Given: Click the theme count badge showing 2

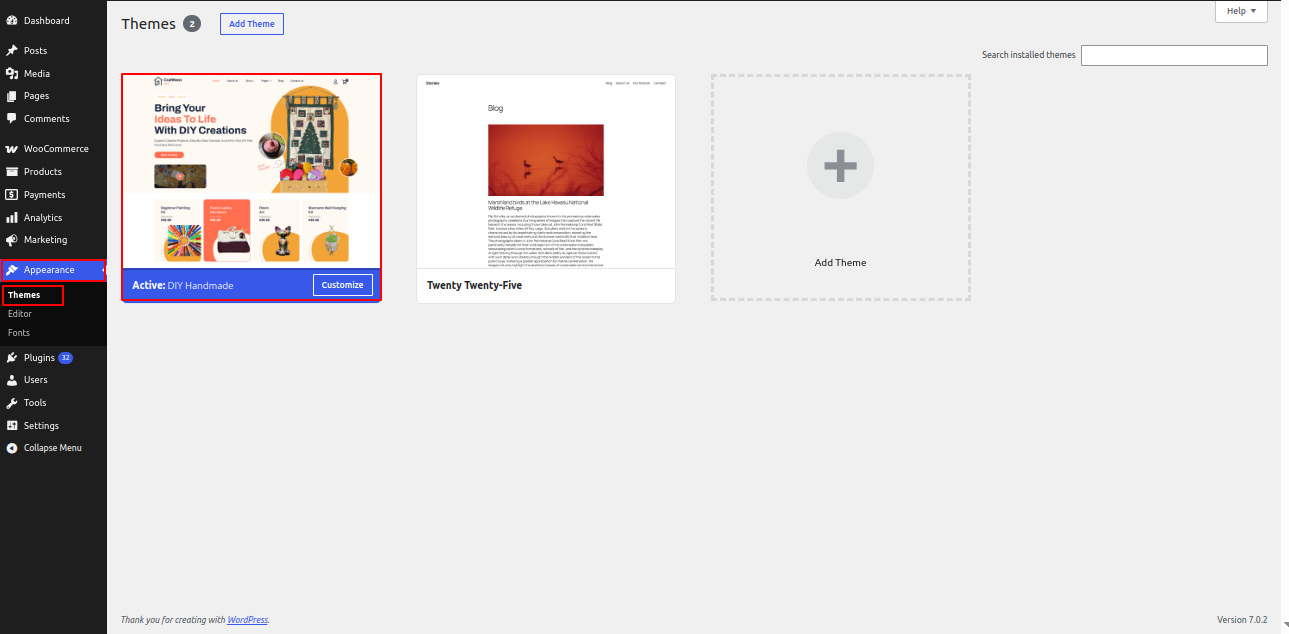Looking at the screenshot, I should [192, 24].
